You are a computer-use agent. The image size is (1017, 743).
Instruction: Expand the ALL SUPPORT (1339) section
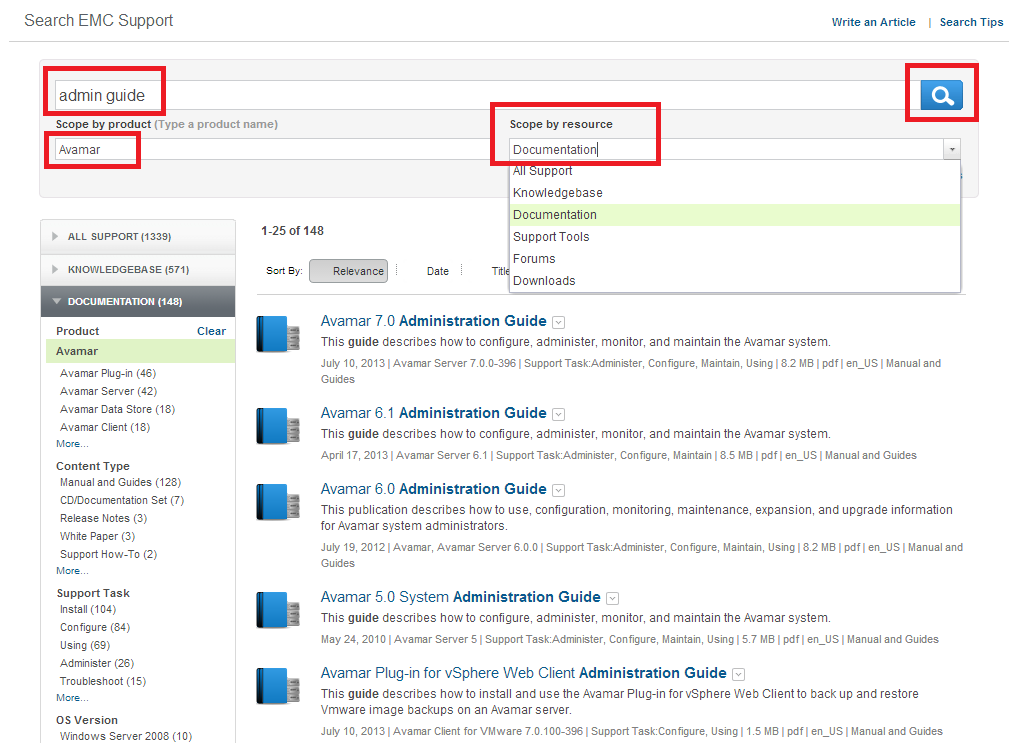click(x=138, y=237)
